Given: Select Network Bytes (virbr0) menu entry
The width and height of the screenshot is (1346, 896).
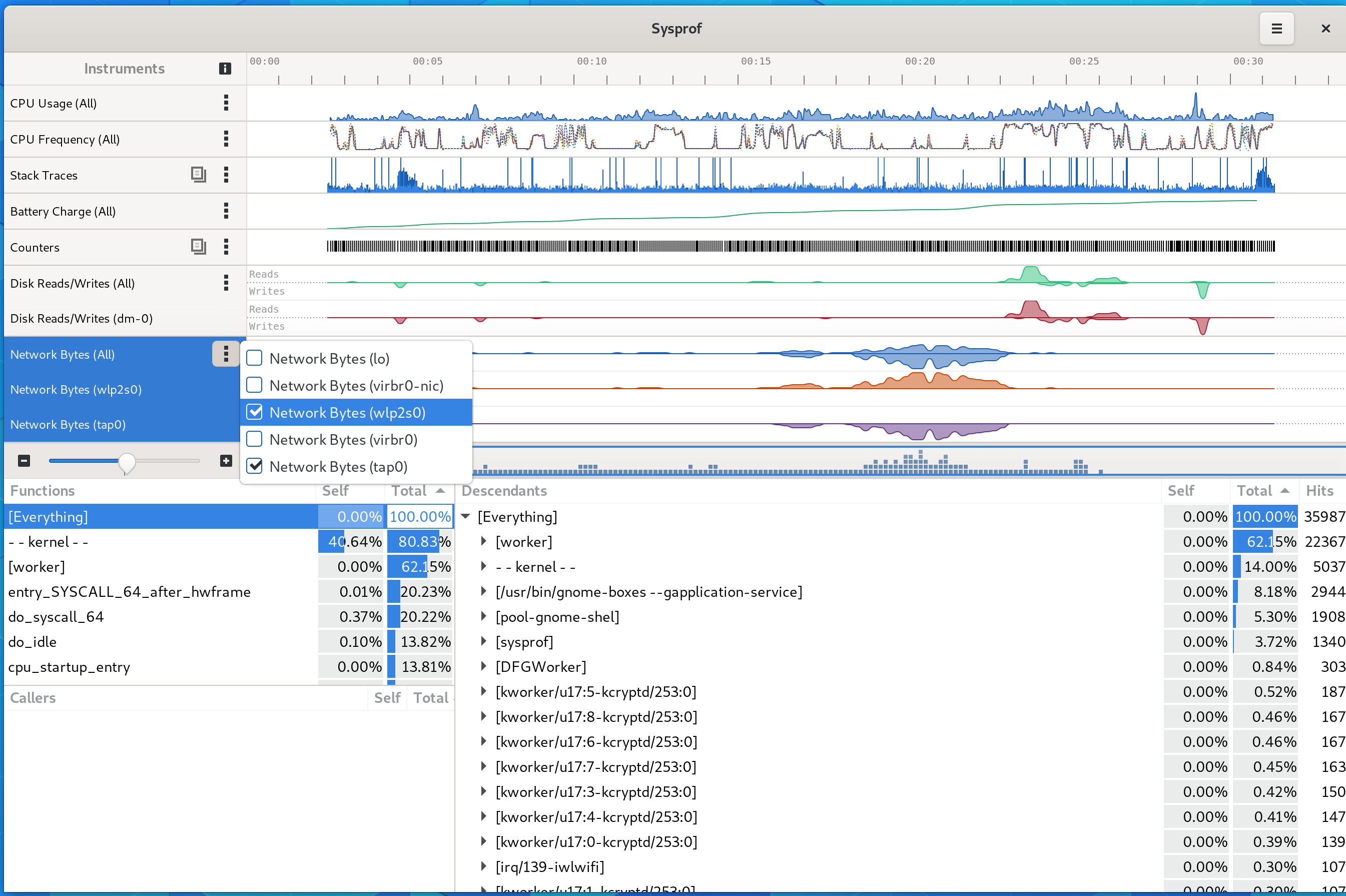Looking at the screenshot, I should tap(343, 439).
